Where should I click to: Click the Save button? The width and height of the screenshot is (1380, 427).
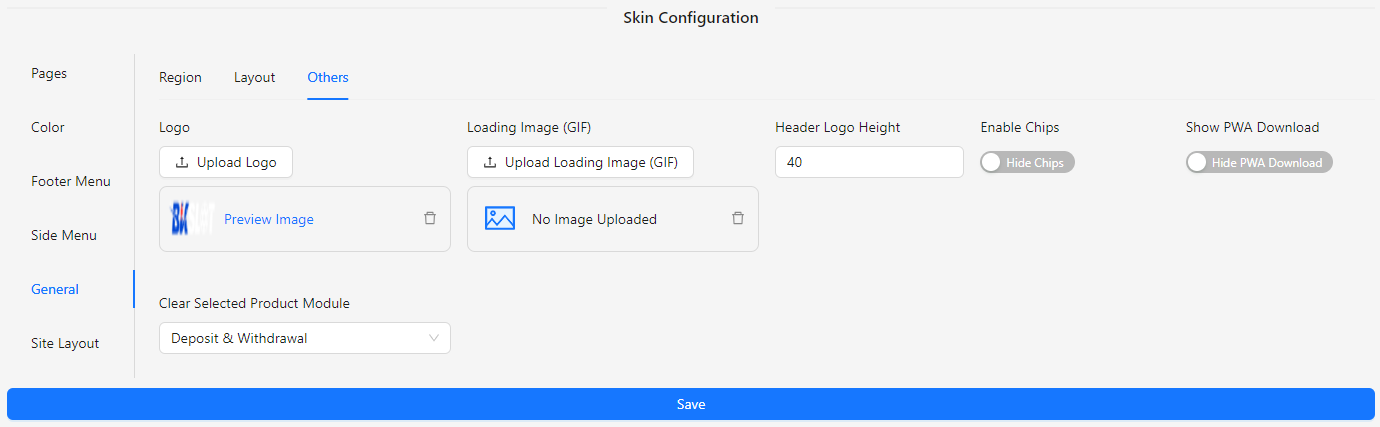click(x=690, y=404)
